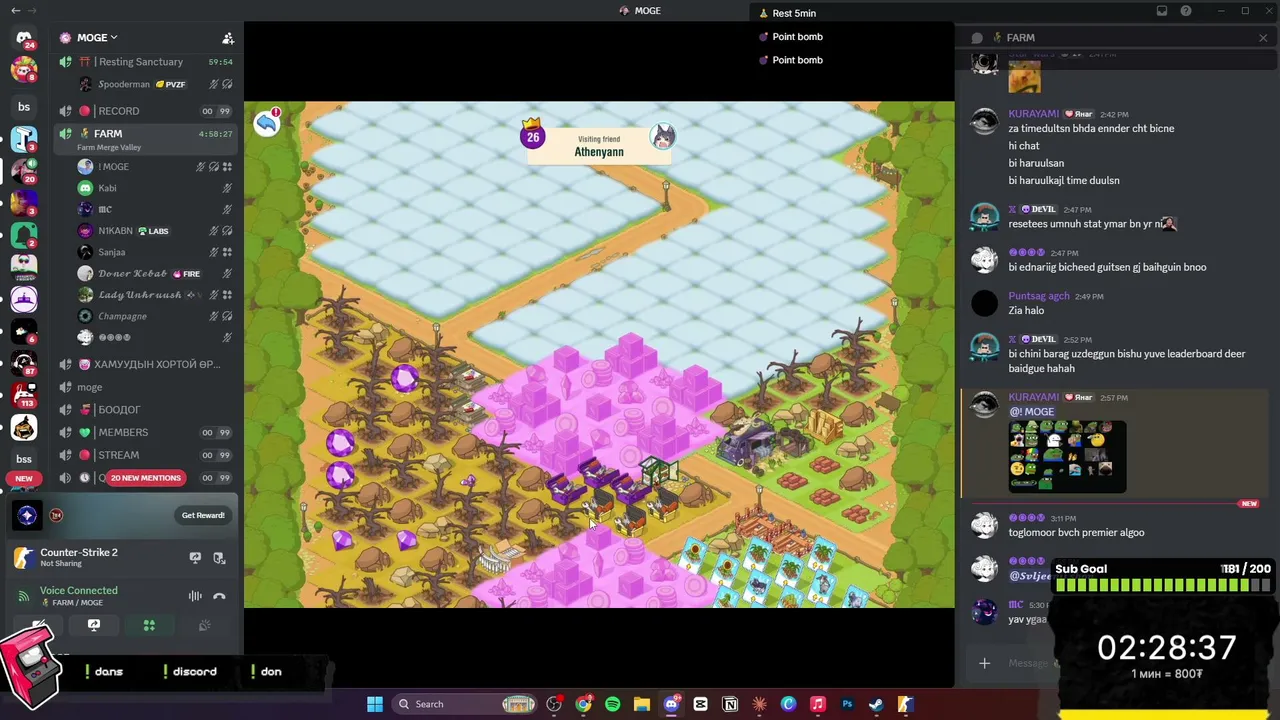Image resolution: width=1280 pixels, height=720 pixels.
Task: Open Discord help icon in title bar
Action: pyautogui.click(x=1186, y=11)
